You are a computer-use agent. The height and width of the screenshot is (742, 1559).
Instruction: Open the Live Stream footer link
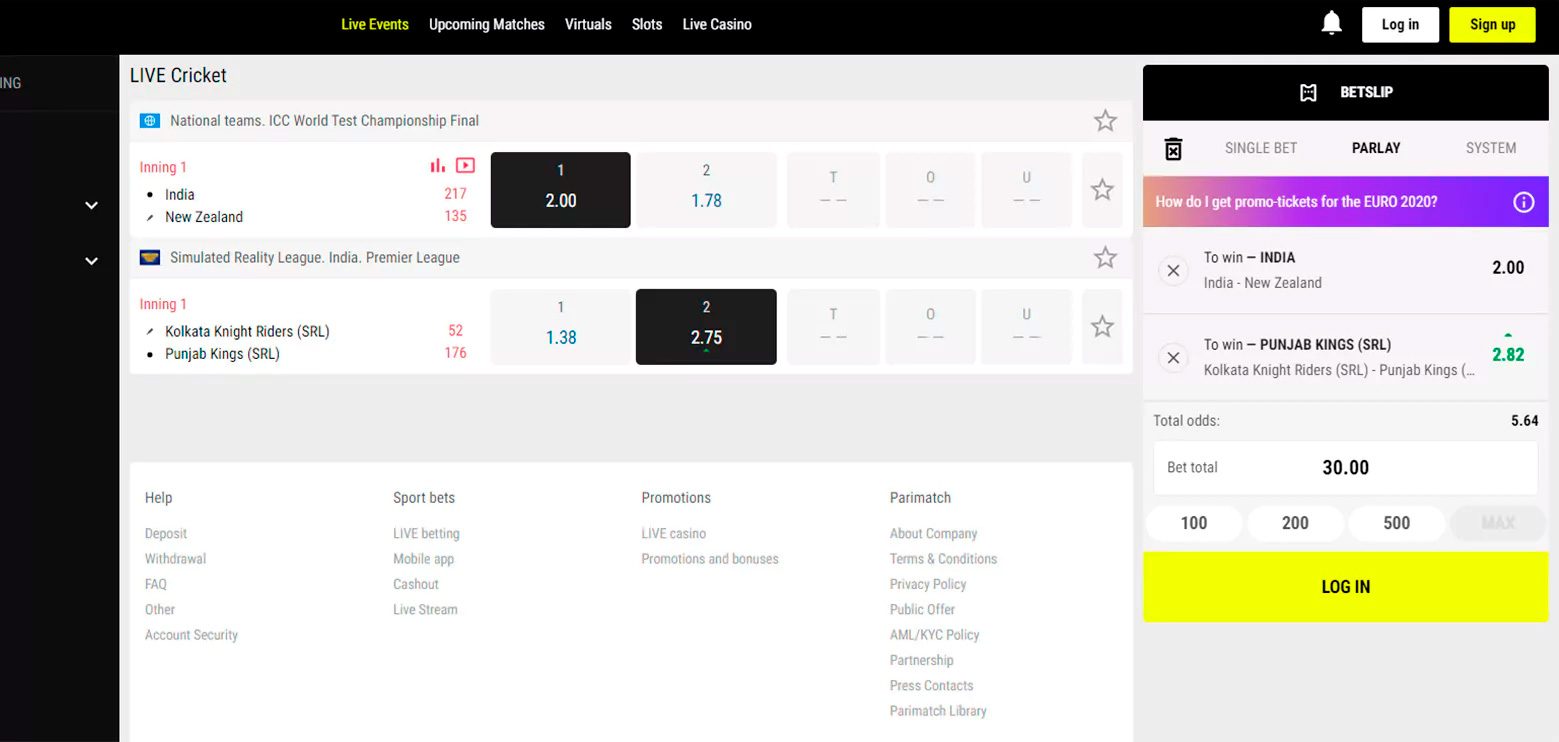pos(425,610)
